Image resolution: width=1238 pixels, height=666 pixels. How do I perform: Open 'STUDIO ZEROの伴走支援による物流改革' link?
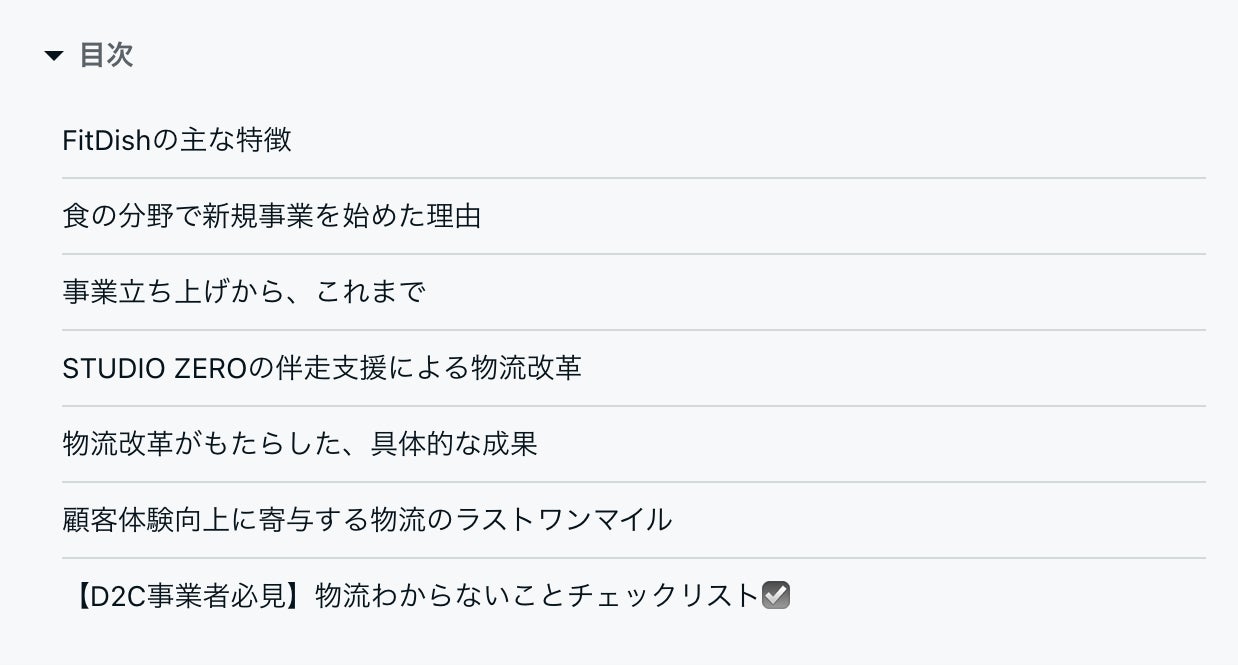[321, 368]
